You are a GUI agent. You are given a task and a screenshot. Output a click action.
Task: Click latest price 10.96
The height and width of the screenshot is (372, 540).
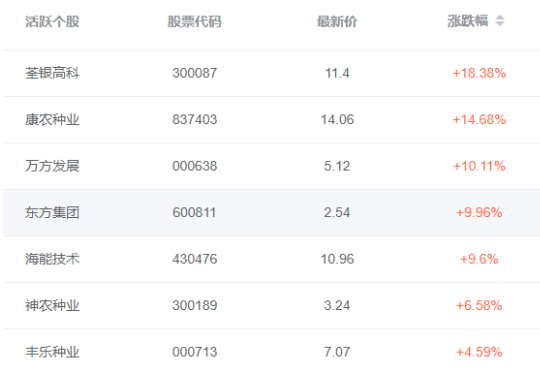point(337,259)
